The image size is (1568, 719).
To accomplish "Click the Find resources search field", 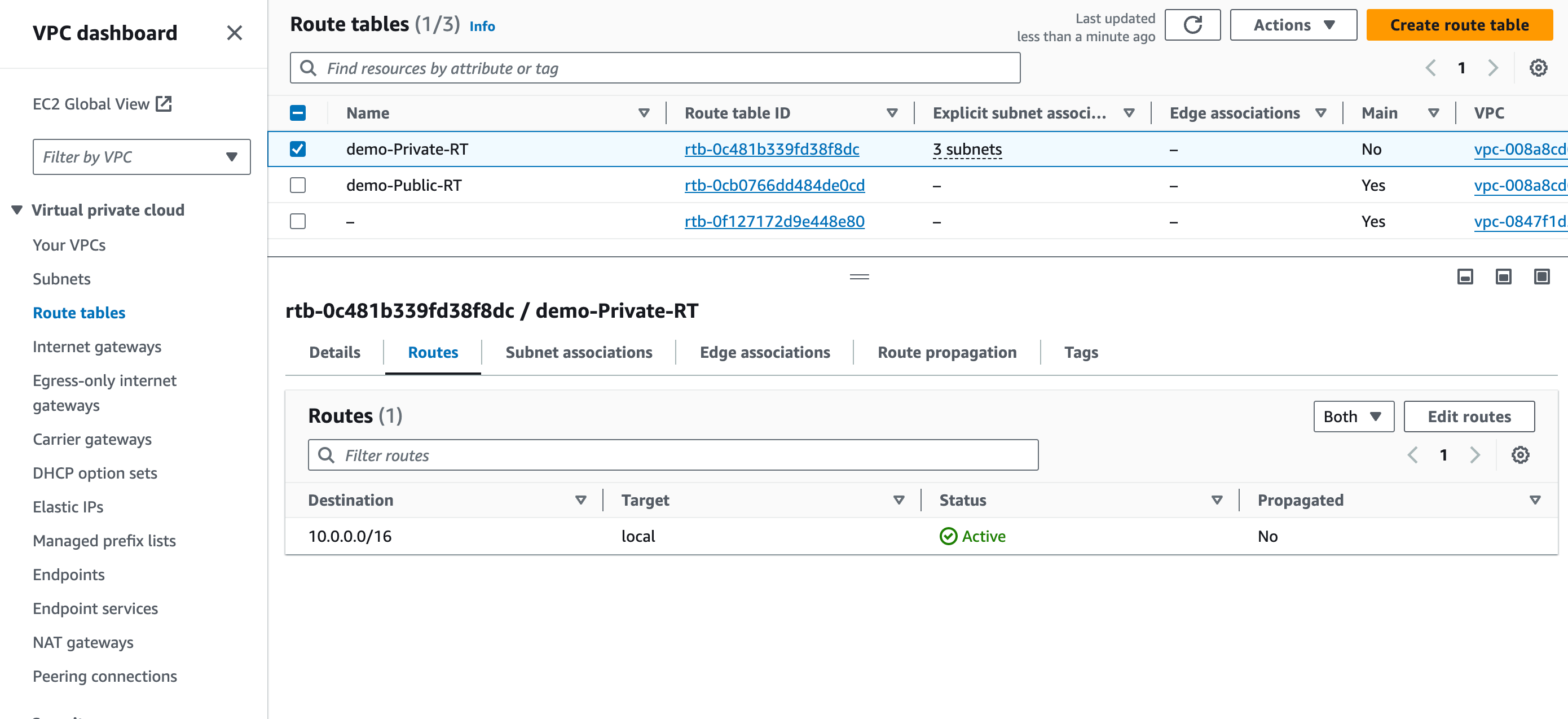I will tap(655, 68).
